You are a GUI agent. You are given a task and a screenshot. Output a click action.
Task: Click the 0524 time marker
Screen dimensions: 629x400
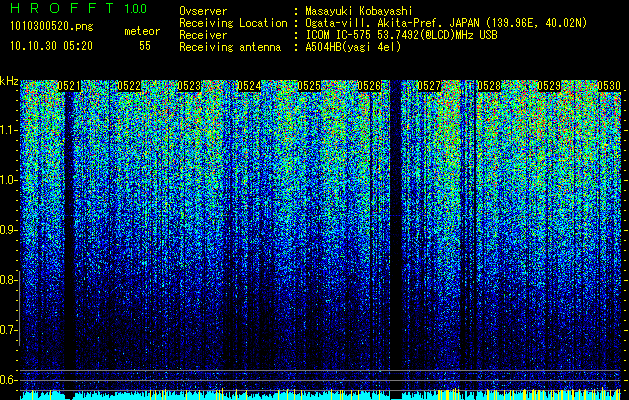[249, 86]
